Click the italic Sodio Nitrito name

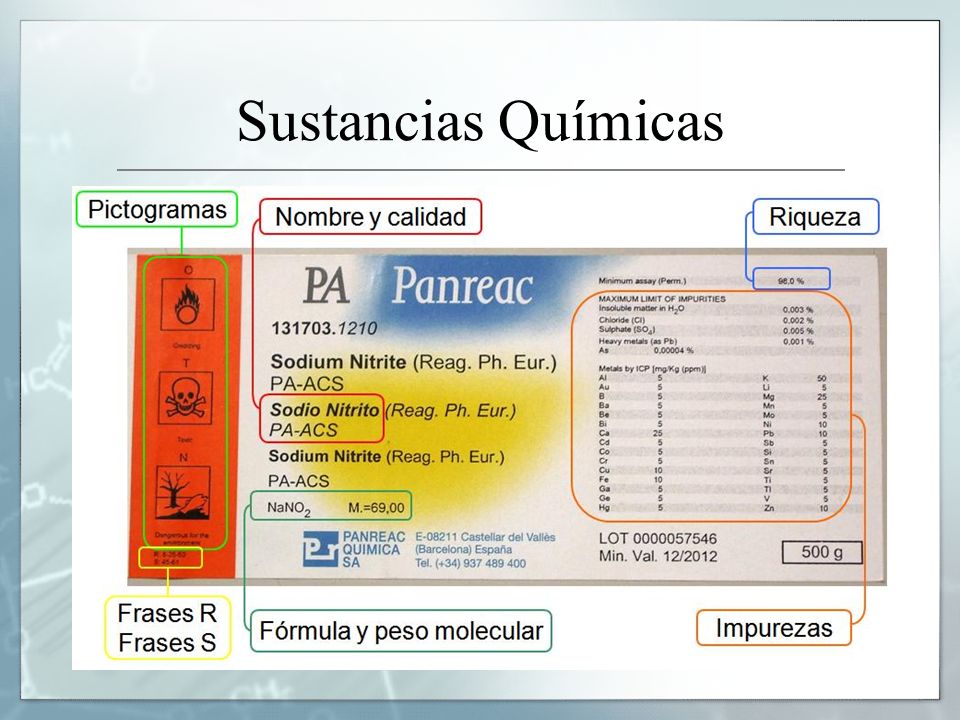coord(324,410)
